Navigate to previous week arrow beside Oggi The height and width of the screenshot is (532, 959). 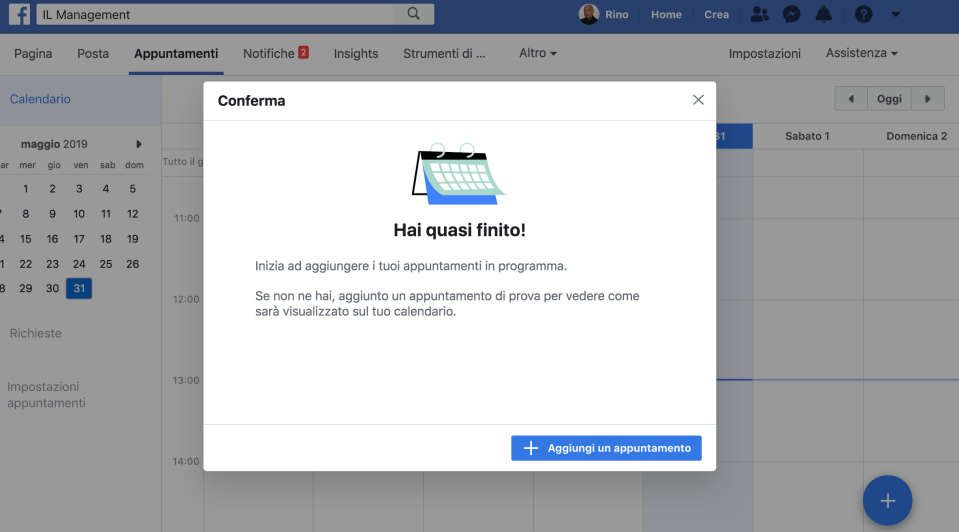pos(851,99)
